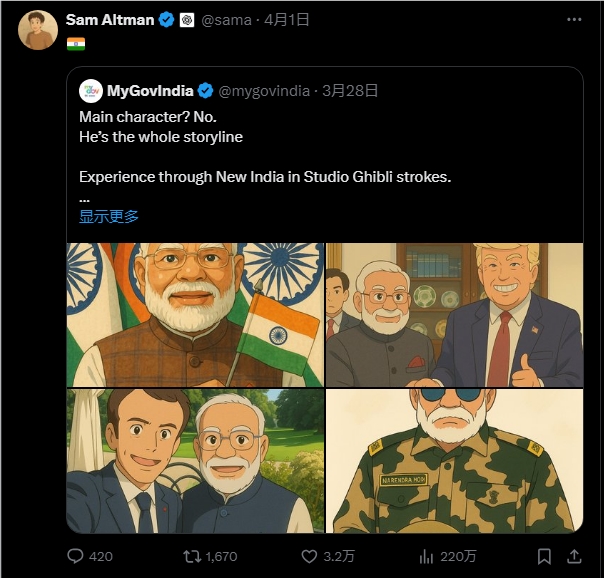Click the MyGovIndia avatar logo
The width and height of the screenshot is (604, 578).
(91, 91)
